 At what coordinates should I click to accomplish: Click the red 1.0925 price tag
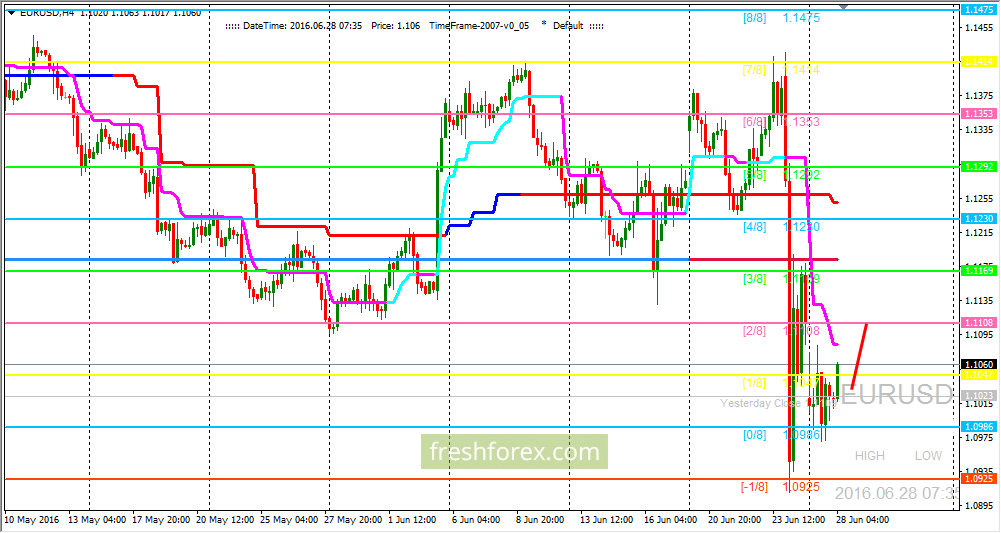pyautogui.click(x=979, y=479)
